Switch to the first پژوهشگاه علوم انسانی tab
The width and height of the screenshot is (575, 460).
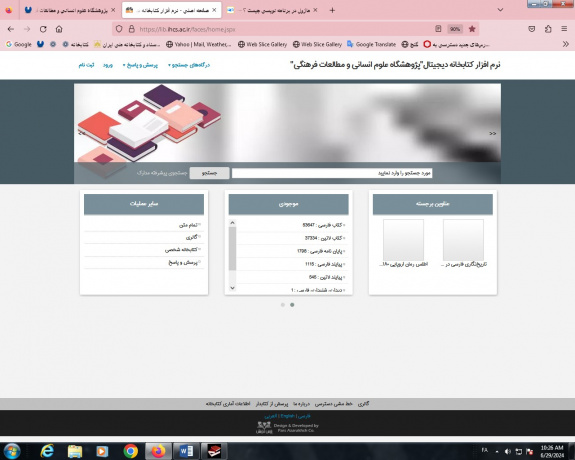(70, 10)
